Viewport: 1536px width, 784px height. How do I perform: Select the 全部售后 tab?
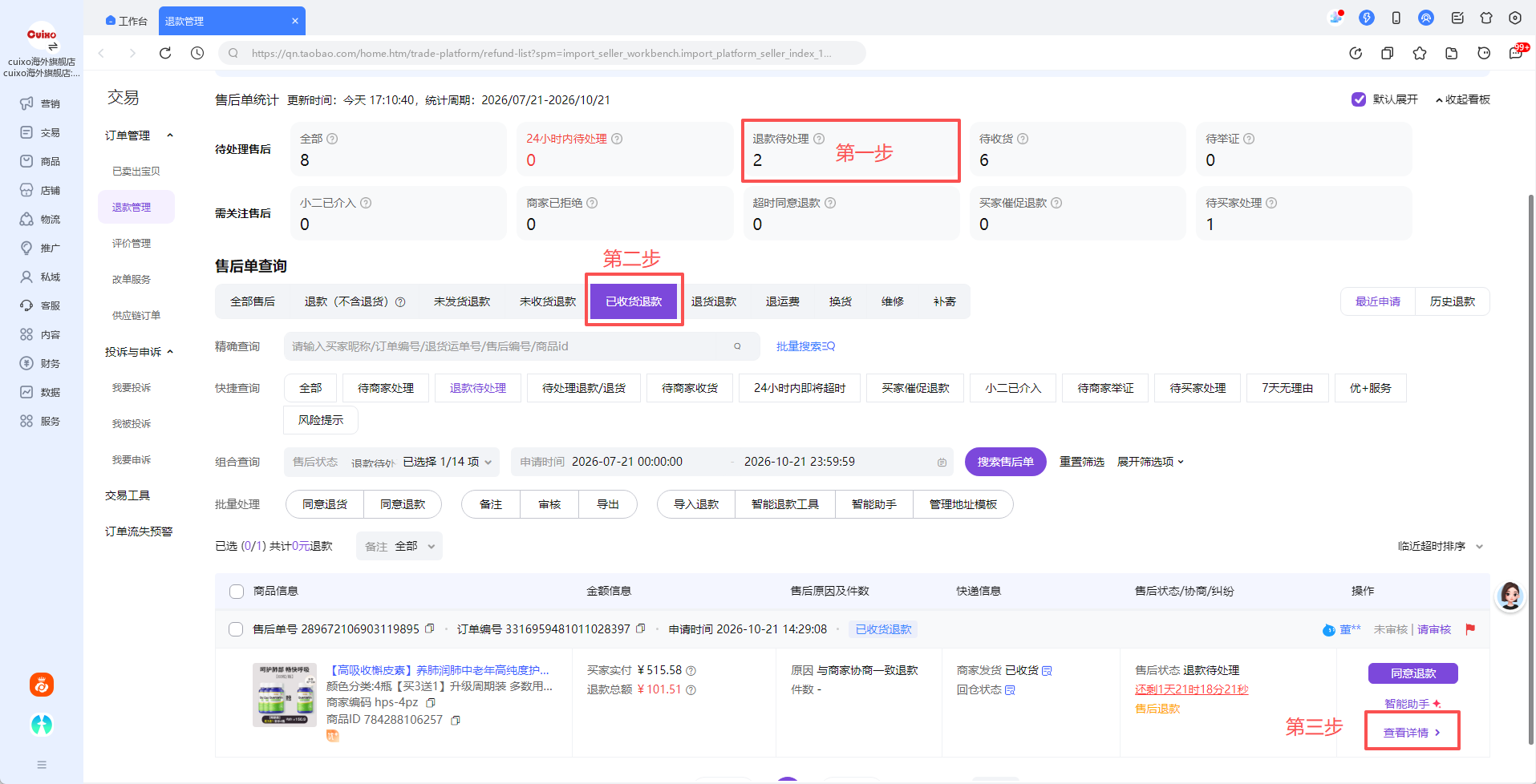point(253,301)
